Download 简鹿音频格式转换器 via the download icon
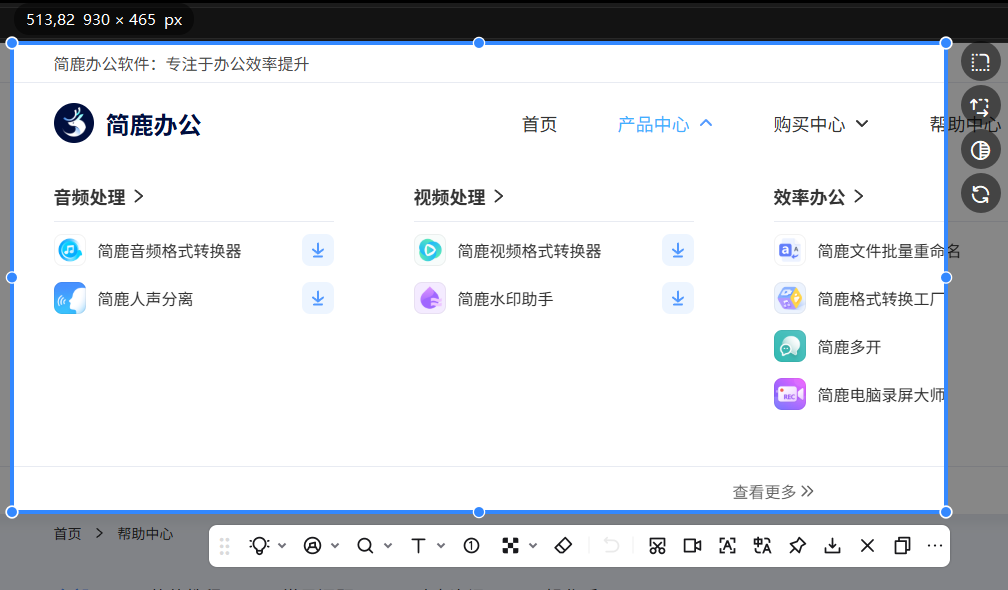1008x590 pixels. [318, 250]
